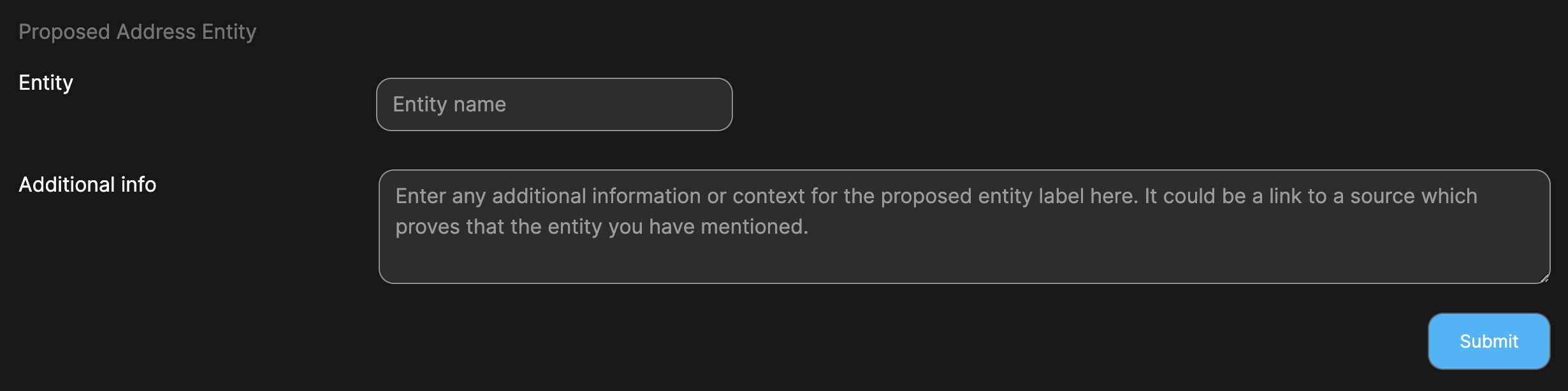Click the "Proposed Address Entity" heading
This screenshot has width=1568, height=391.
point(138,32)
